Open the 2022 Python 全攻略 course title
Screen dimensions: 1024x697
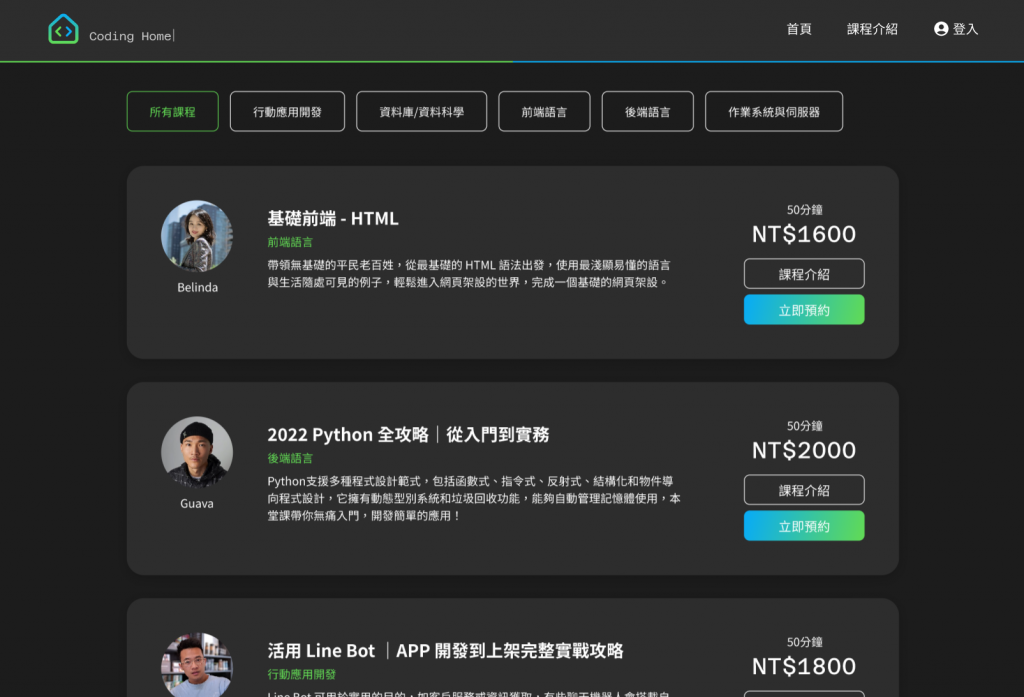(408, 434)
